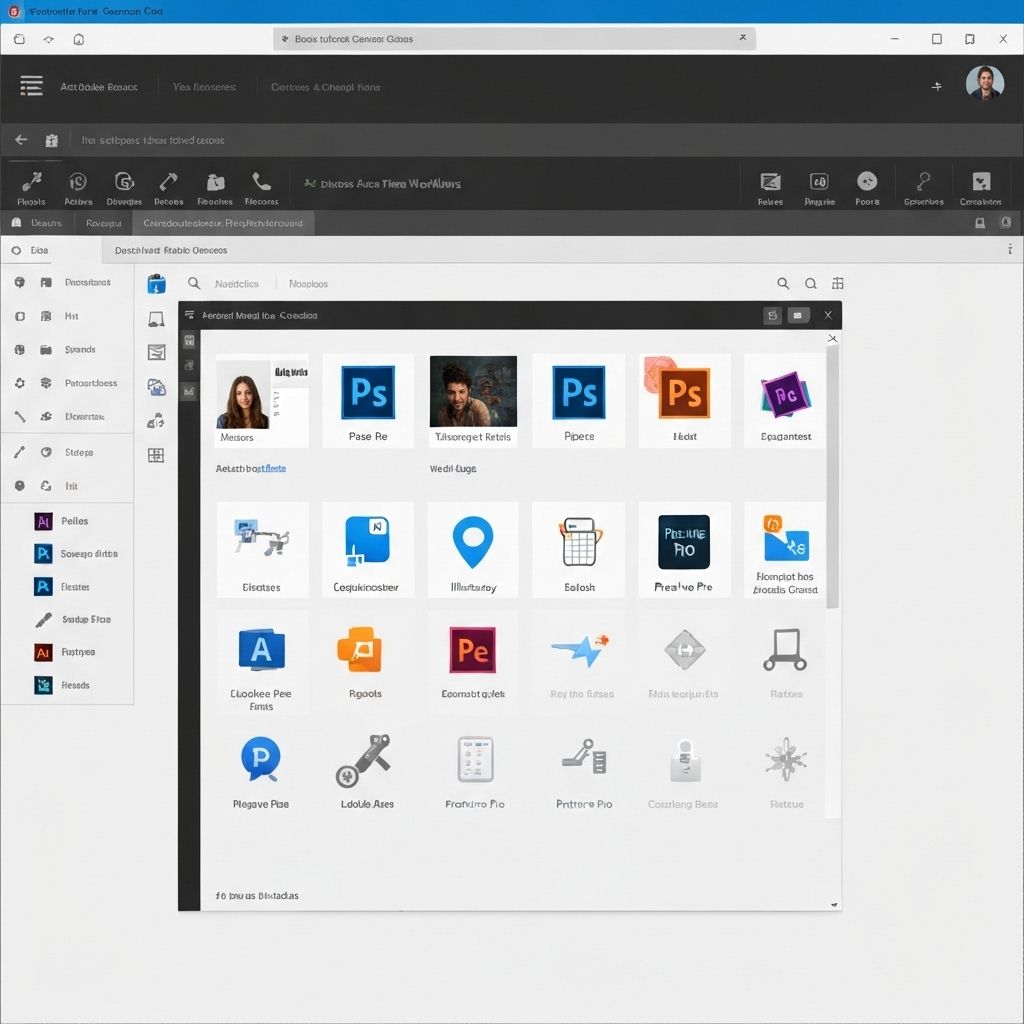Open the grid view icon beside the search field
This screenshot has width=1024, height=1024.
click(838, 283)
